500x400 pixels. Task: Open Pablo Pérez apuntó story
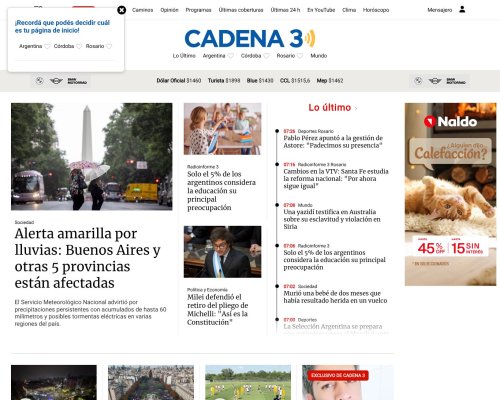point(333,142)
